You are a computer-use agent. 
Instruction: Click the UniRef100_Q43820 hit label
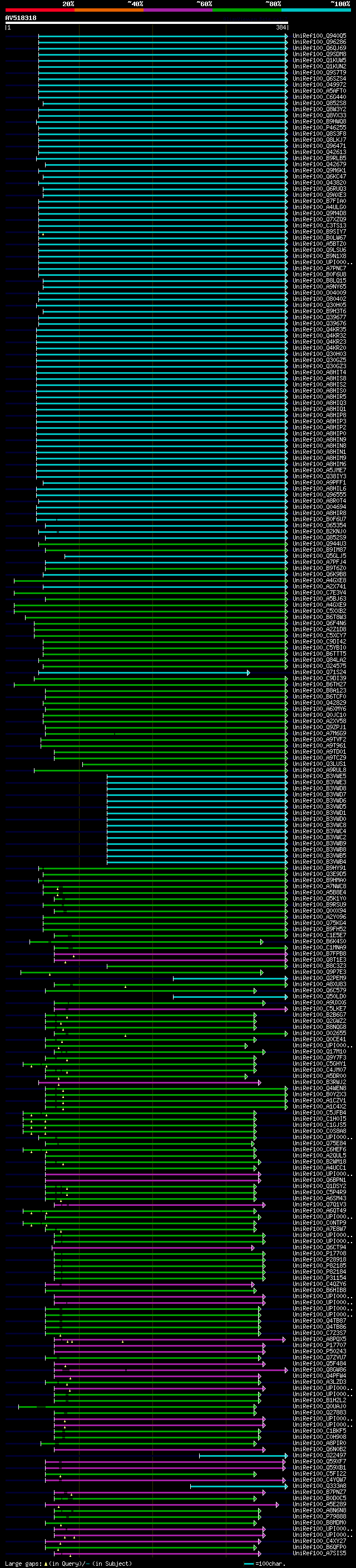tap(319, 182)
